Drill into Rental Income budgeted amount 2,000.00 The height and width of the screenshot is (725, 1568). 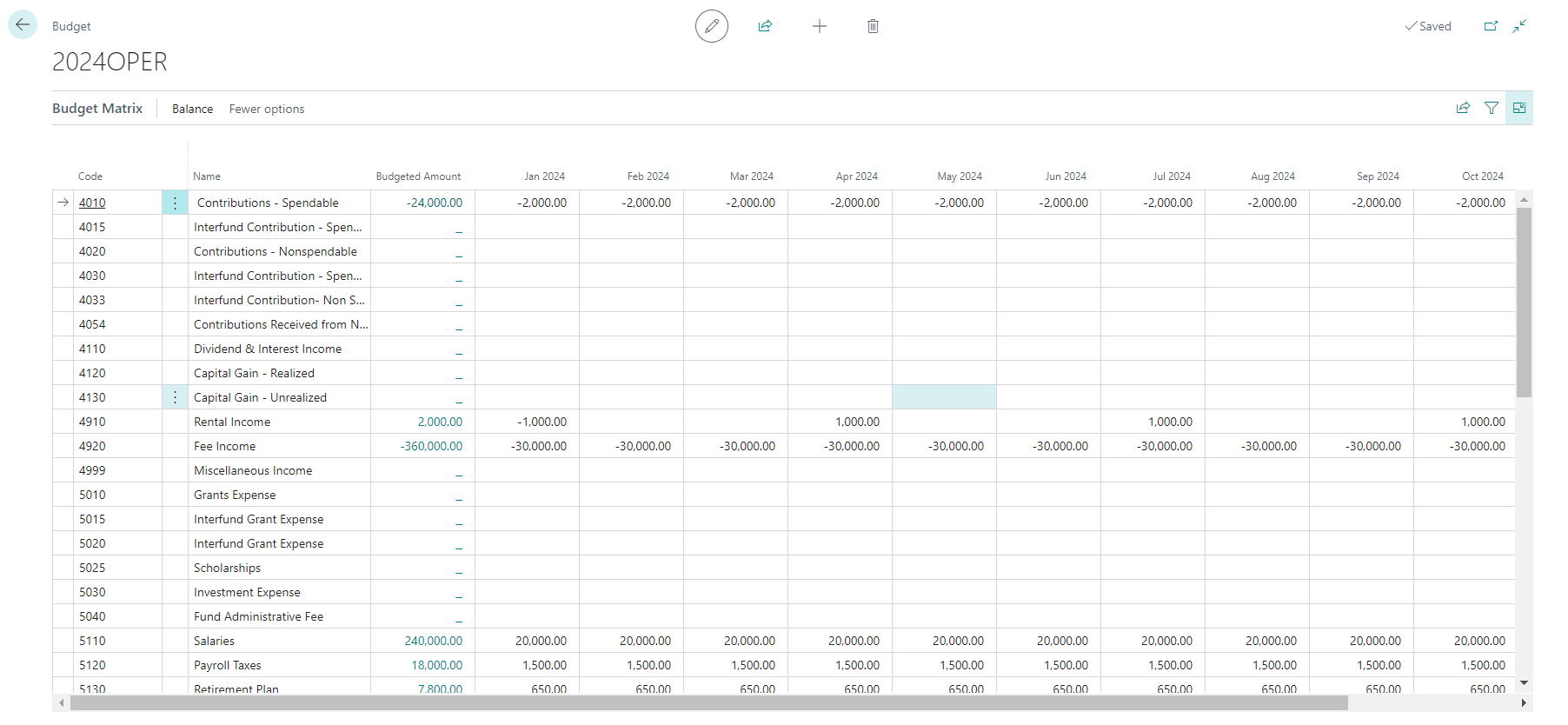tap(440, 422)
